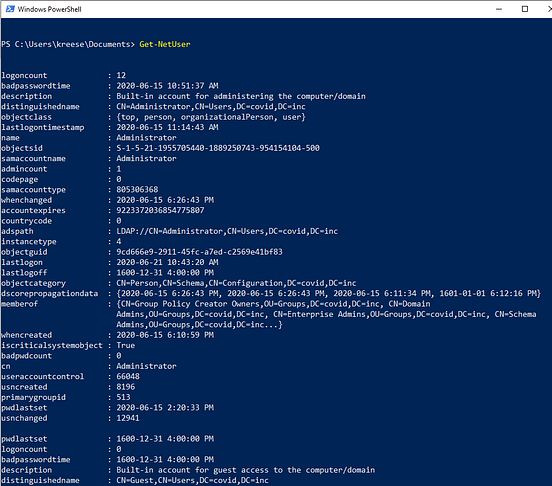Click the Windows PowerShell title text
The height and width of the screenshot is (486, 552).
(x=49, y=10)
